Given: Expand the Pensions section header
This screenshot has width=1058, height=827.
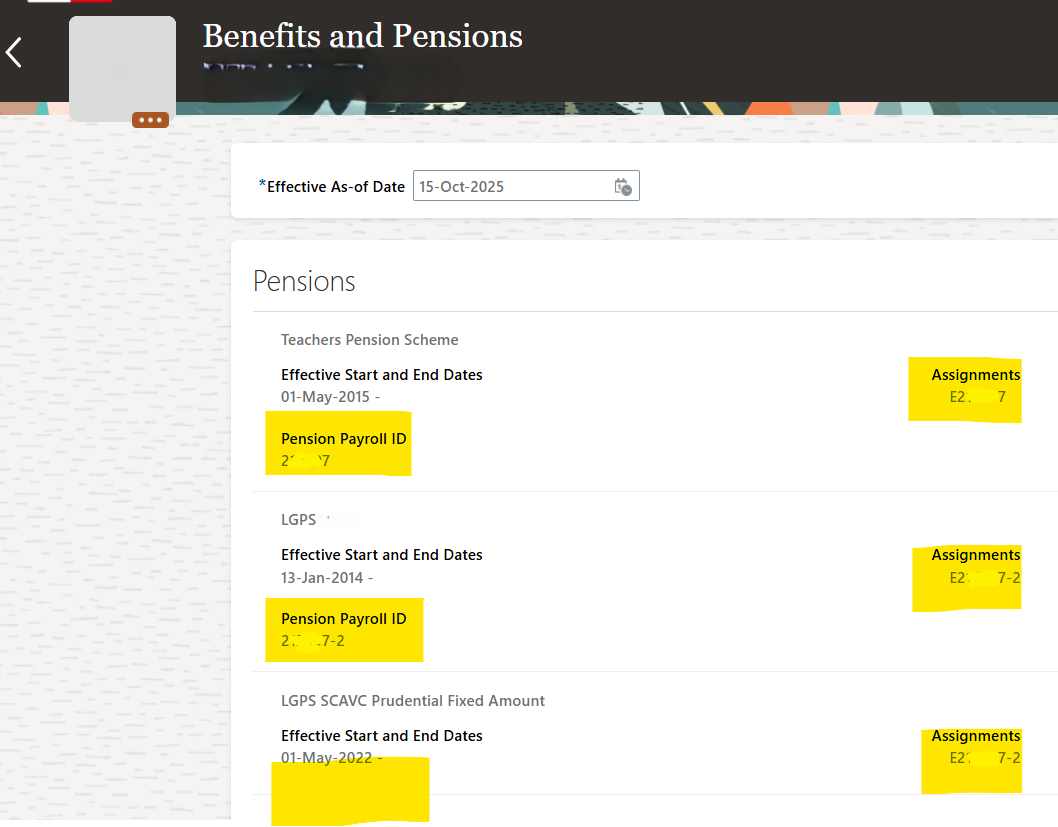Looking at the screenshot, I should point(304,281).
